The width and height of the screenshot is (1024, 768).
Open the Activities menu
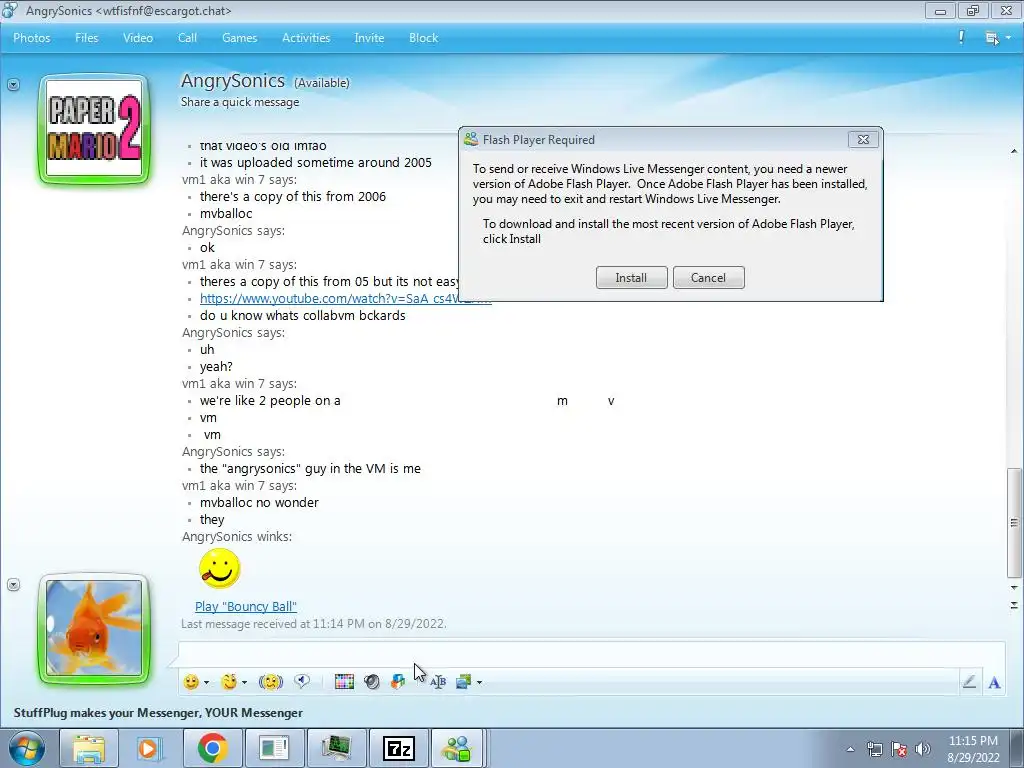(306, 38)
